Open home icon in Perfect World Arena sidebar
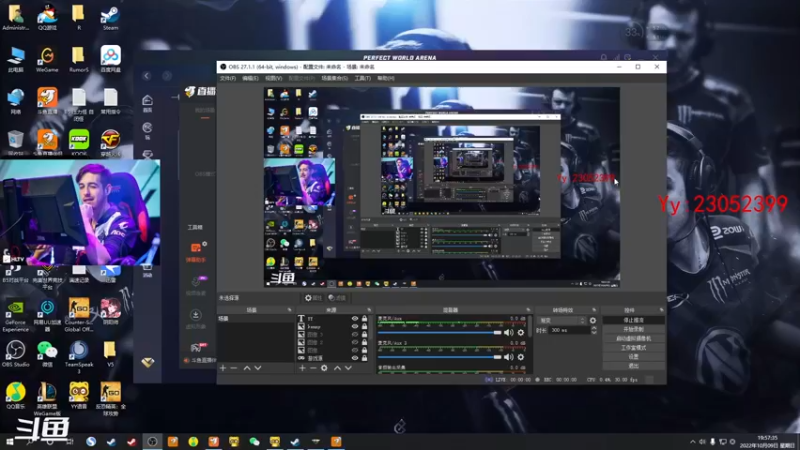The image size is (800, 450). (x=147, y=101)
